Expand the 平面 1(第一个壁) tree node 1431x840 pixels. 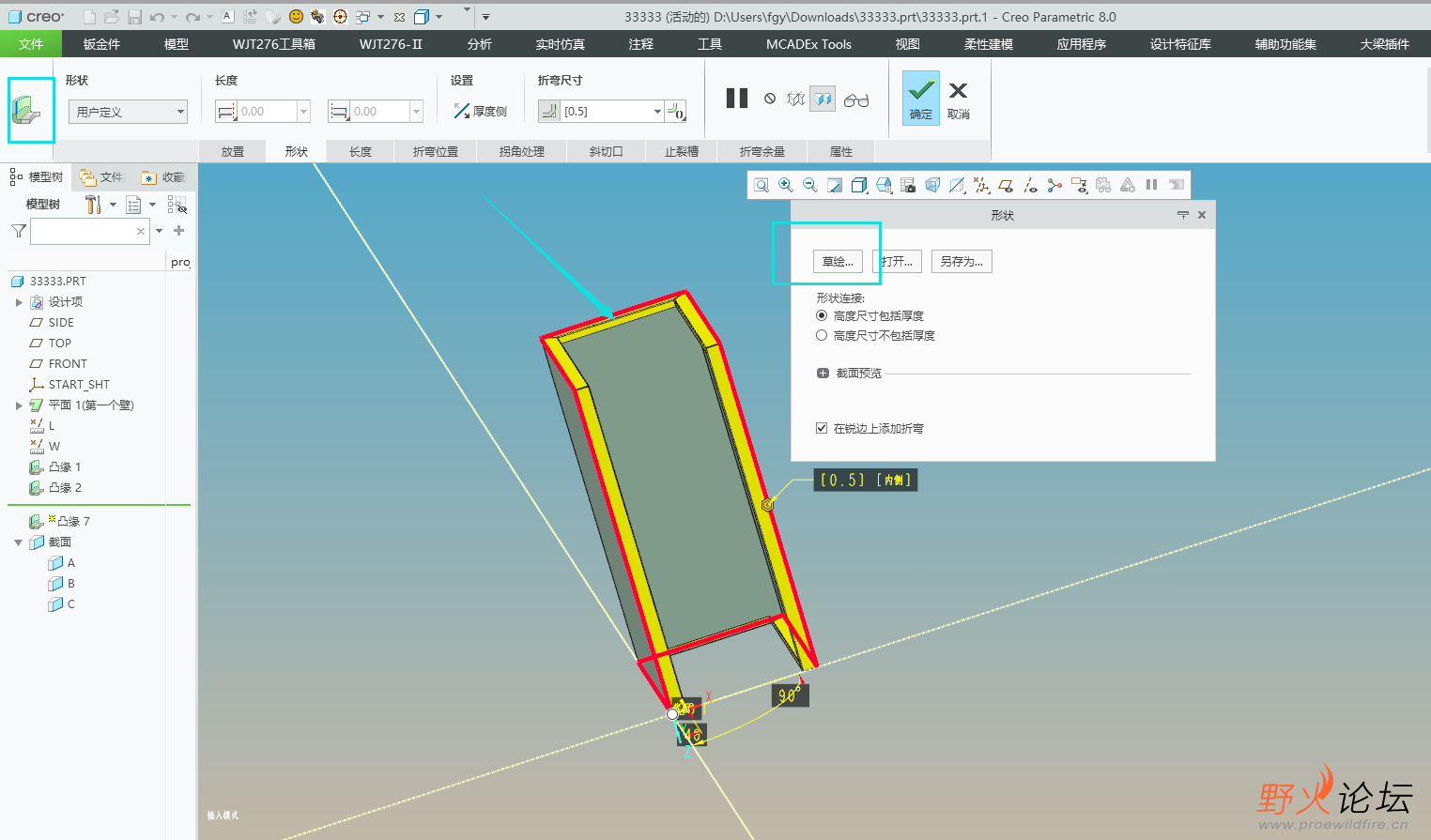[x=19, y=405]
